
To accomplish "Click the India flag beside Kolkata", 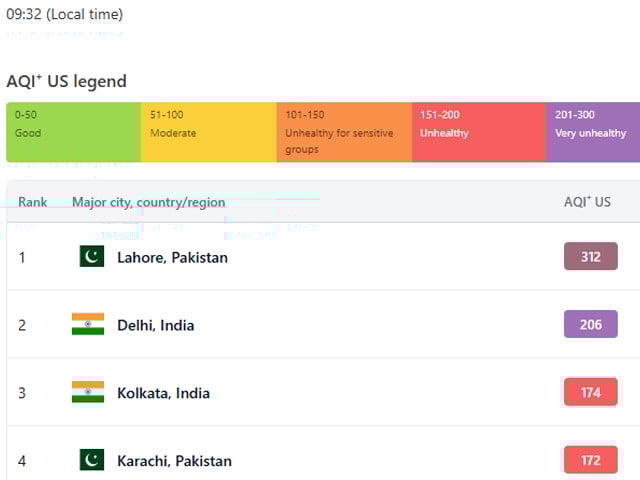I will pos(88,393).
